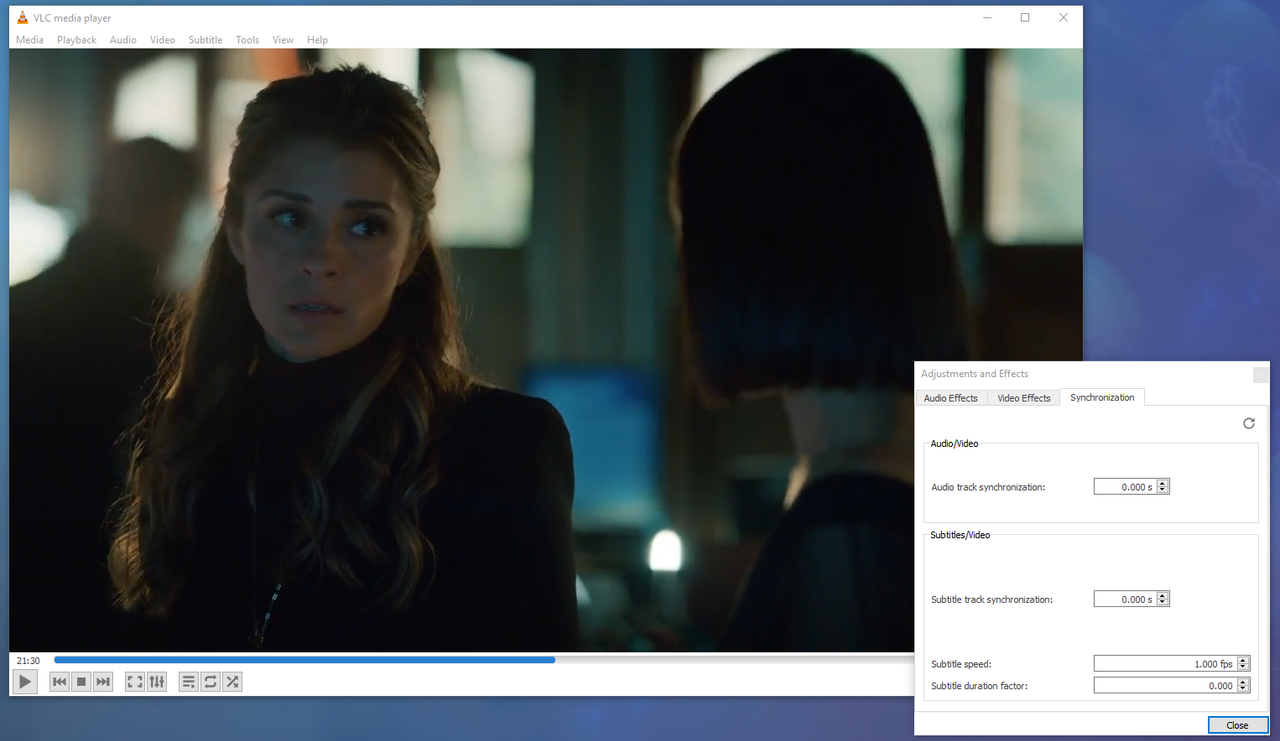1280x741 pixels.
Task: Click the video display area
Action: [x=546, y=350]
